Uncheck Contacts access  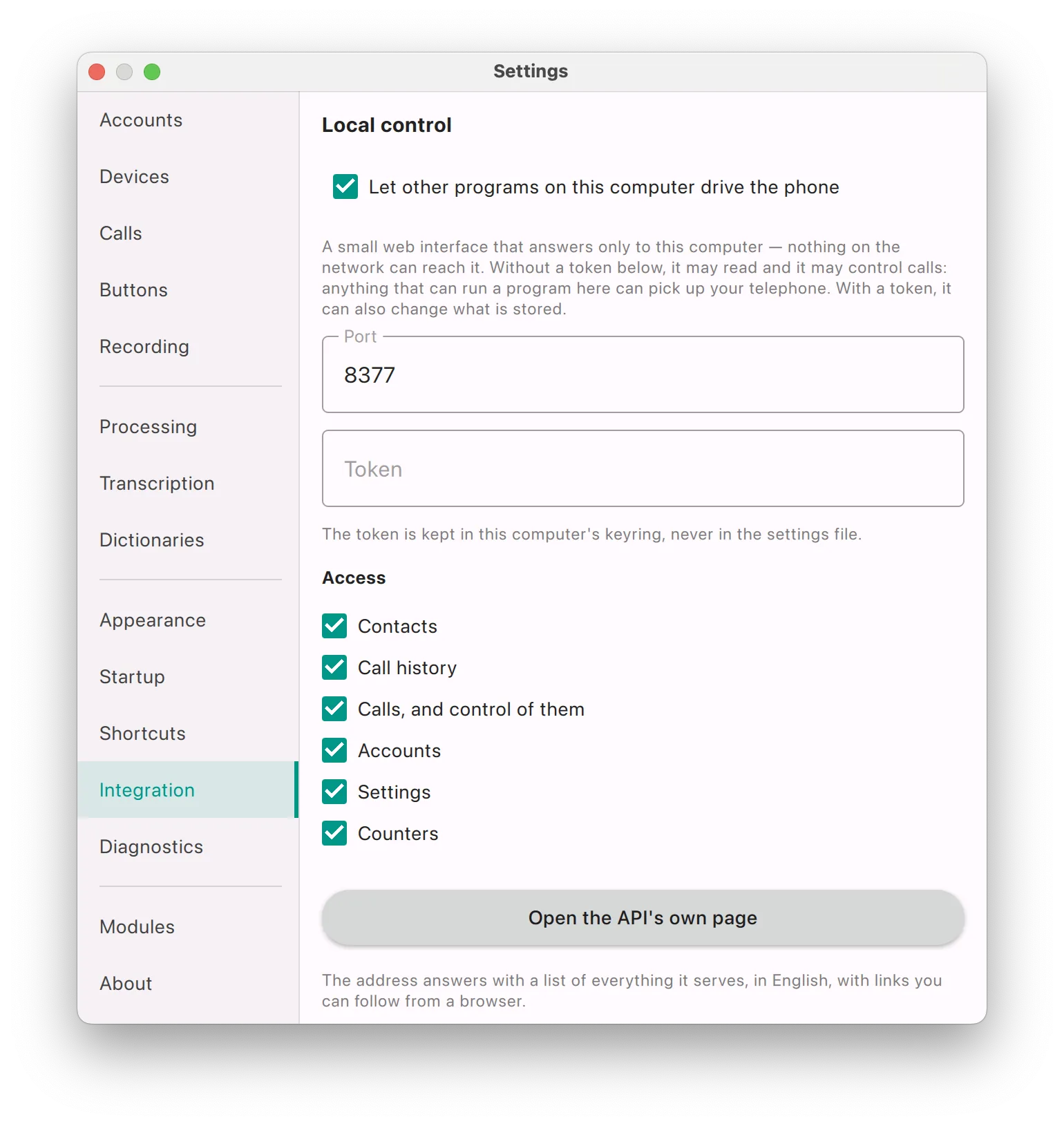(x=334, y=626)
